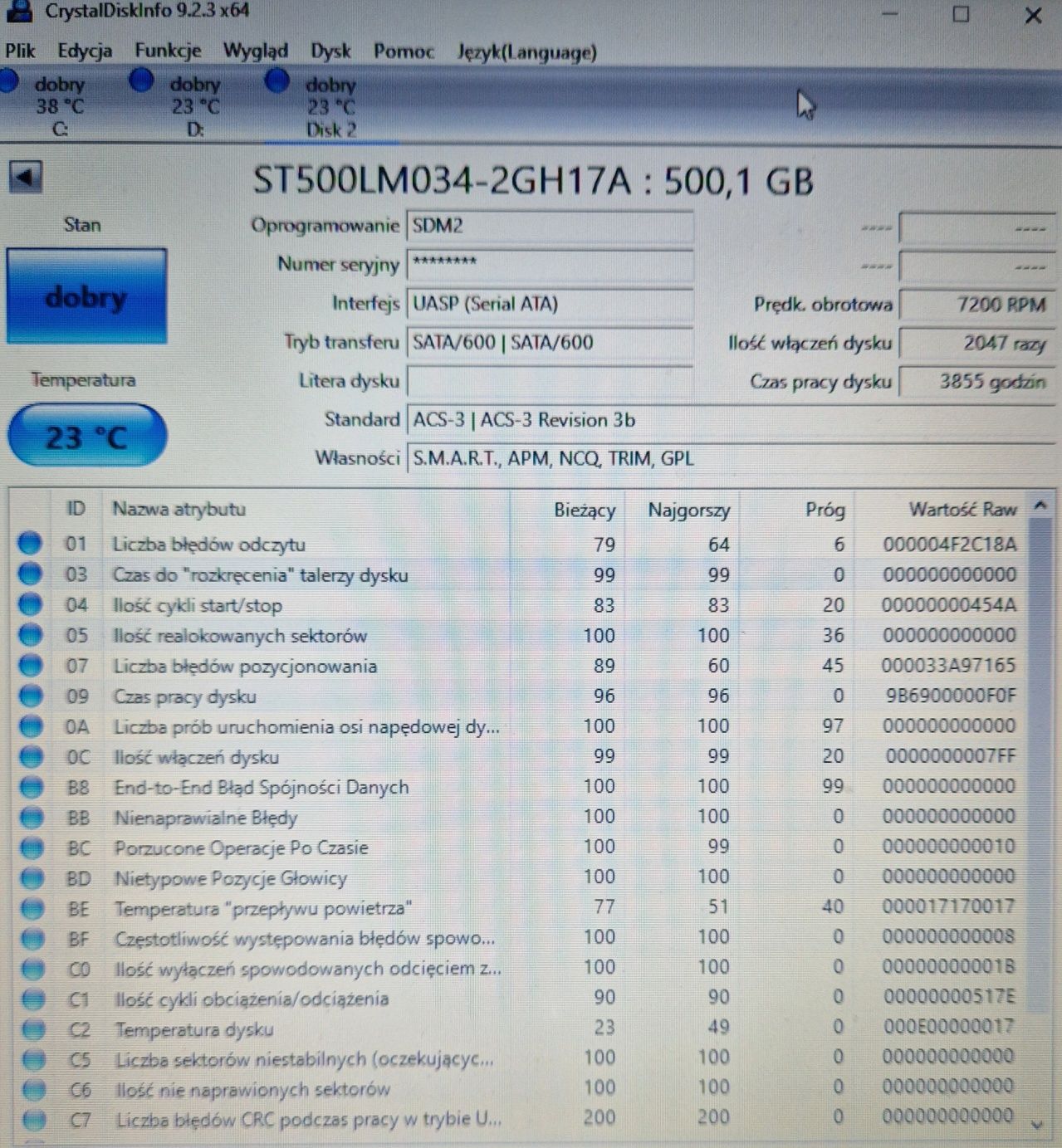Image resolution: width=1062 pixels, height=1148 pixels.
Task: Open the Język(Language) menu
Action: point(526,52)
